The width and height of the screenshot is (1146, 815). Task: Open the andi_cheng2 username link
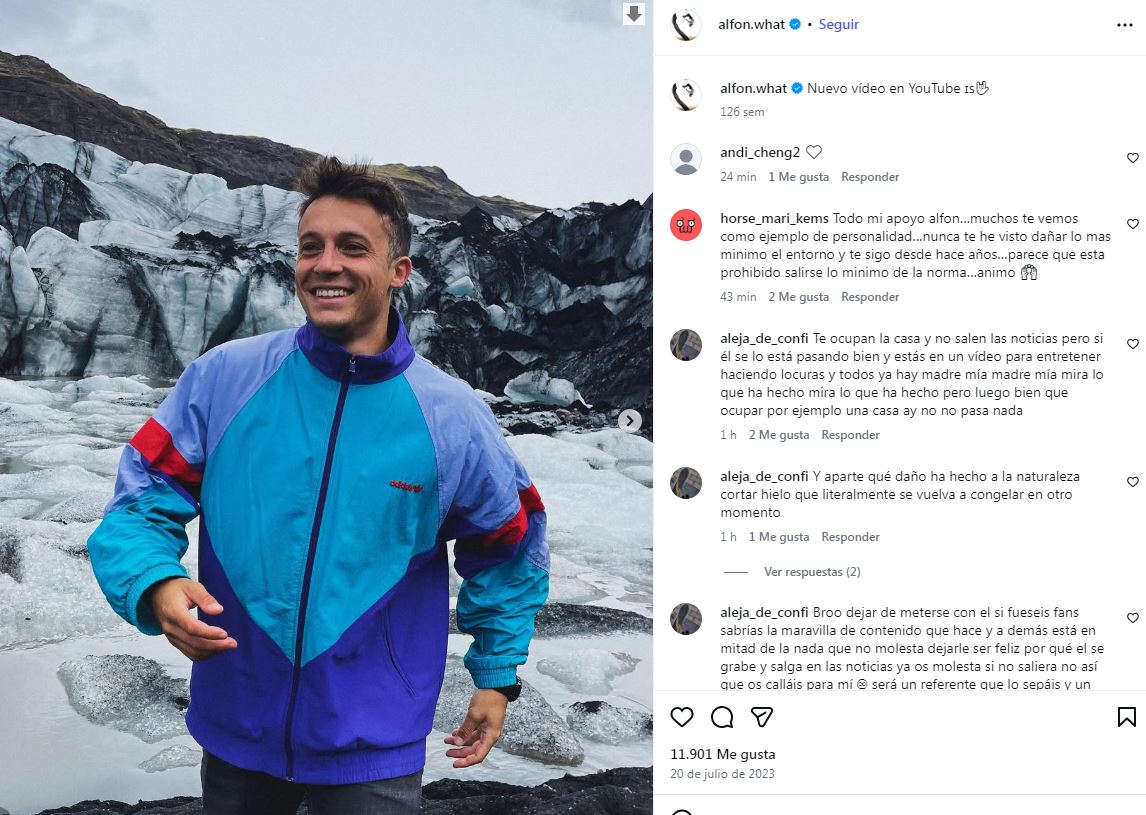[760, 153]
